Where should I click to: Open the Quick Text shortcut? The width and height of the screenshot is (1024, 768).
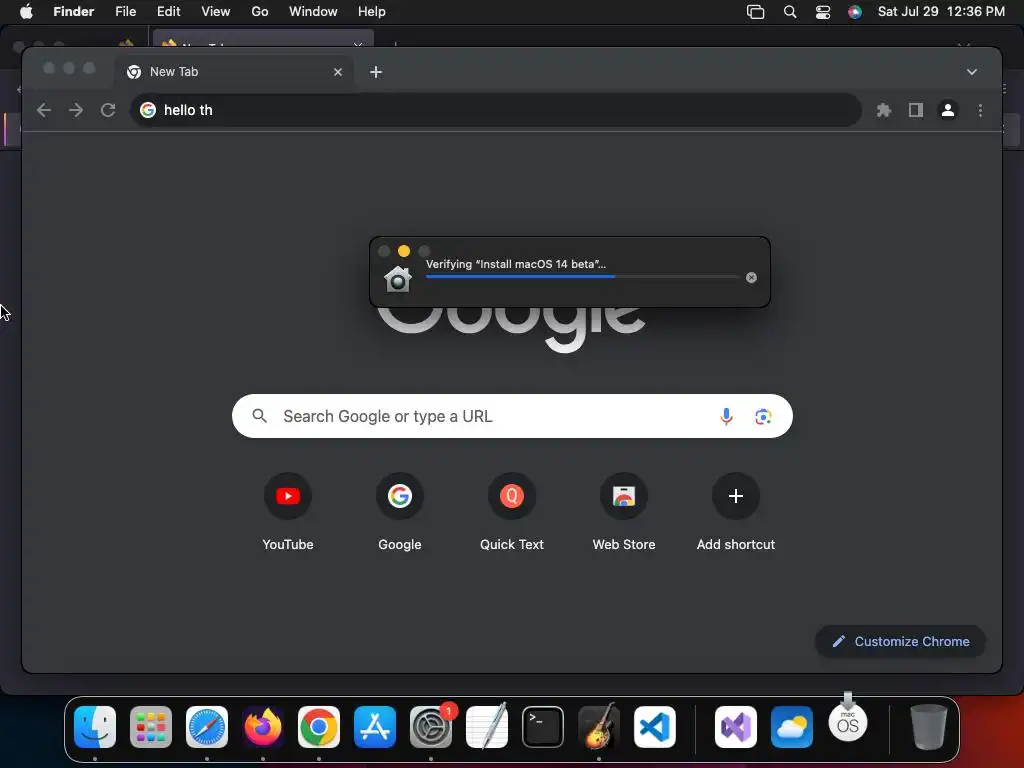[512, 511]
